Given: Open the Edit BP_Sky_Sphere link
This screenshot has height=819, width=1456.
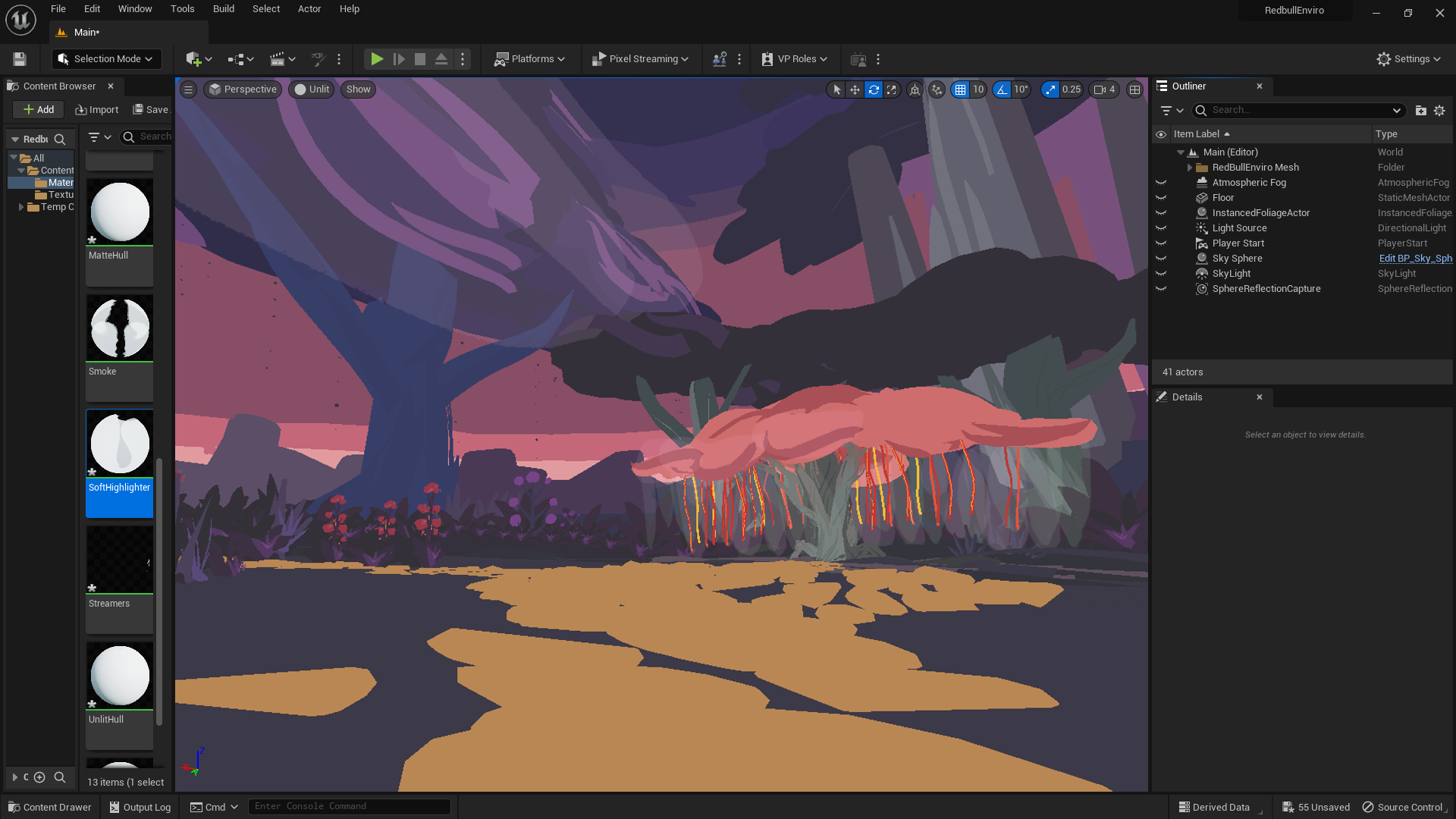Looking at the screenshot, I should pos(1415,259).
